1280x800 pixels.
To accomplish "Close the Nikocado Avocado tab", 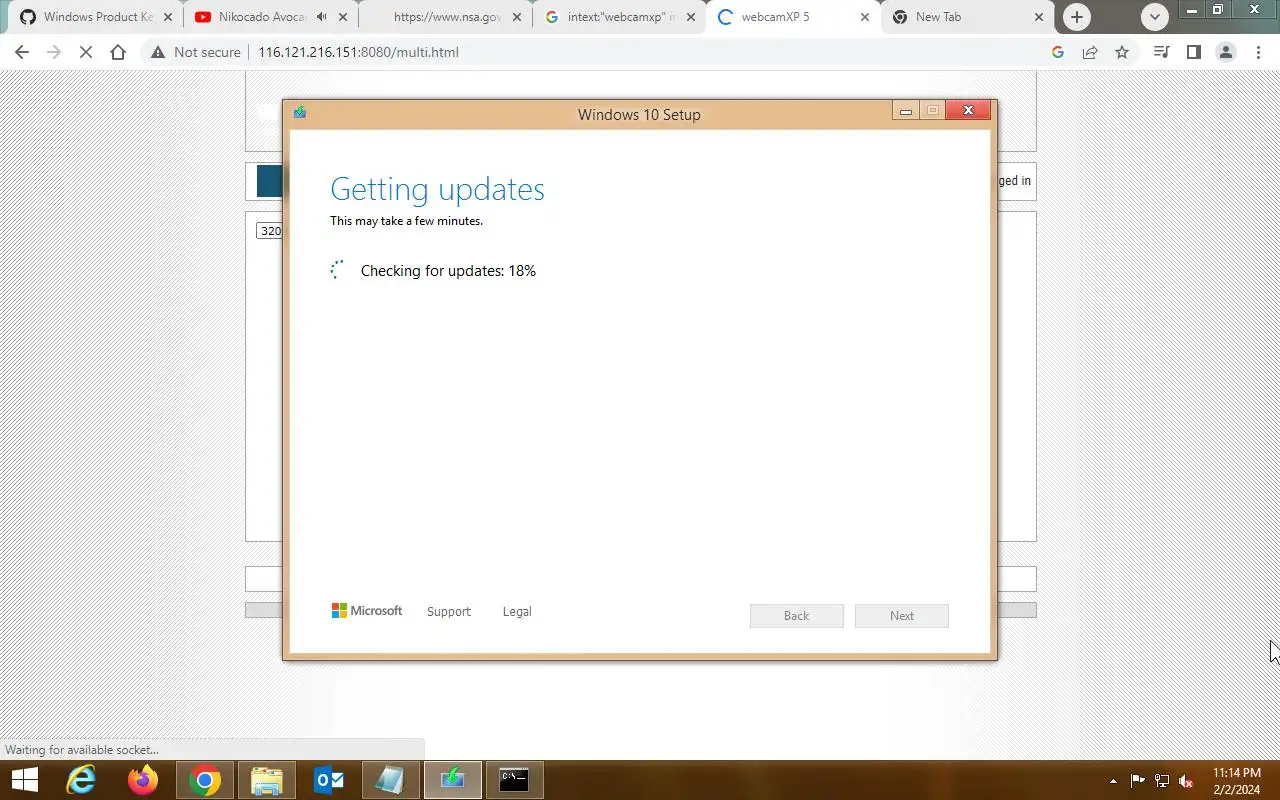I will coord(343,17).
